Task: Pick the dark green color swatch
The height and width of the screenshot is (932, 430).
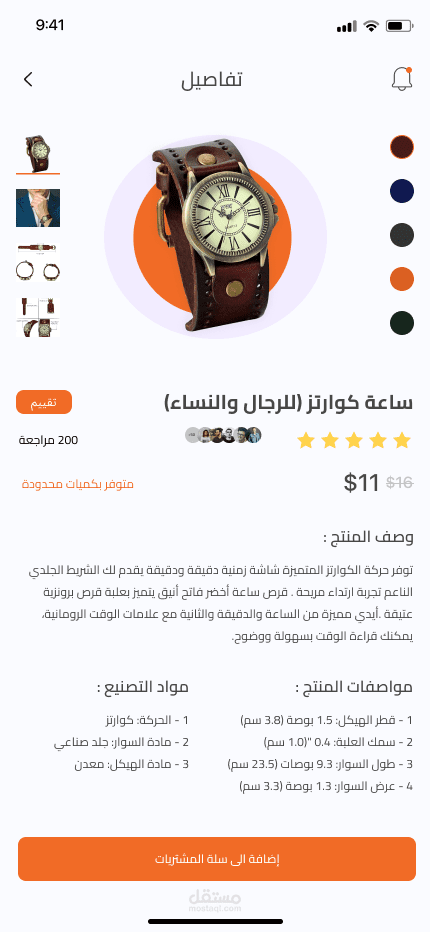Action: (x=402, y=323)
